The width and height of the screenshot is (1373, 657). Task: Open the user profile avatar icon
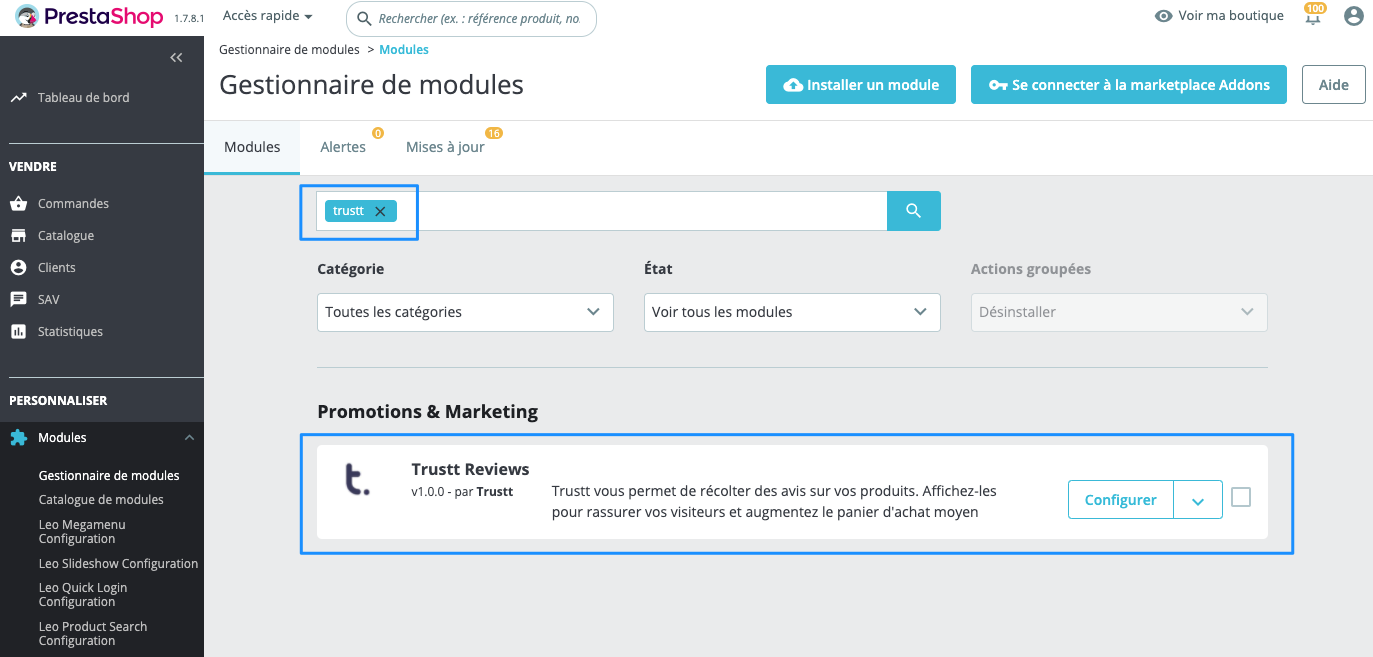[x=1354, y=16]
